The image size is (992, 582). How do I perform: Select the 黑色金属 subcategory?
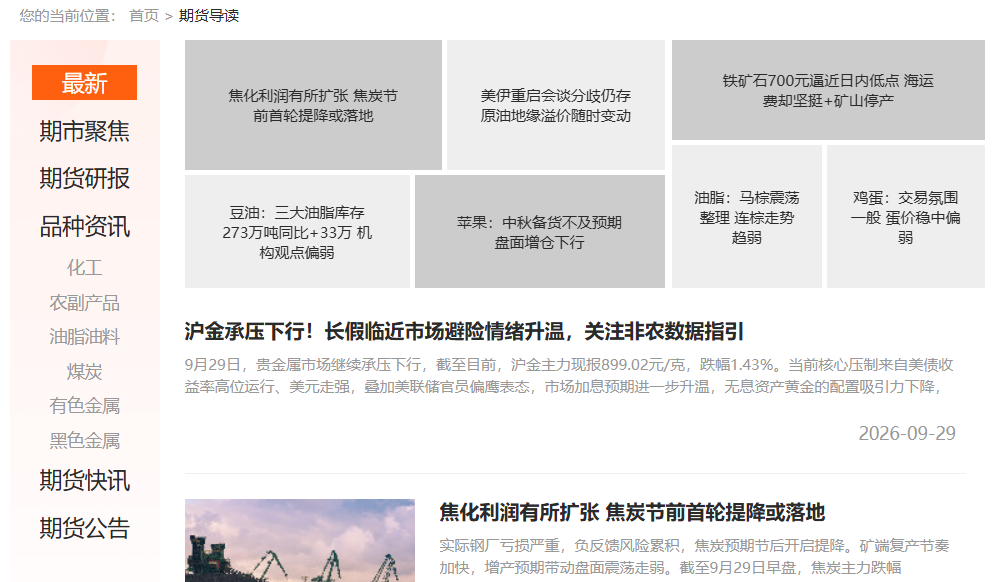(x=84, y=440)
